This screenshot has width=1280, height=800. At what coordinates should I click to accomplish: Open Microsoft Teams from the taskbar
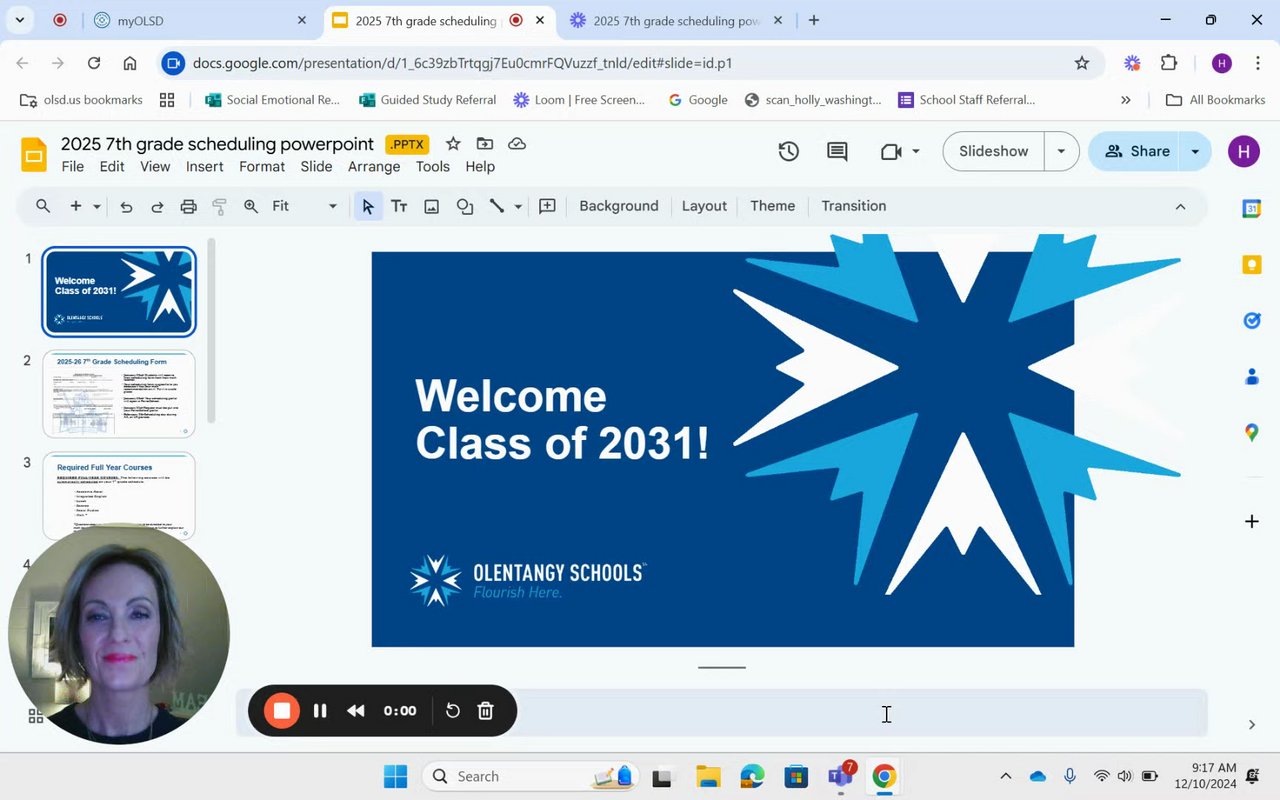coord(840,777)
